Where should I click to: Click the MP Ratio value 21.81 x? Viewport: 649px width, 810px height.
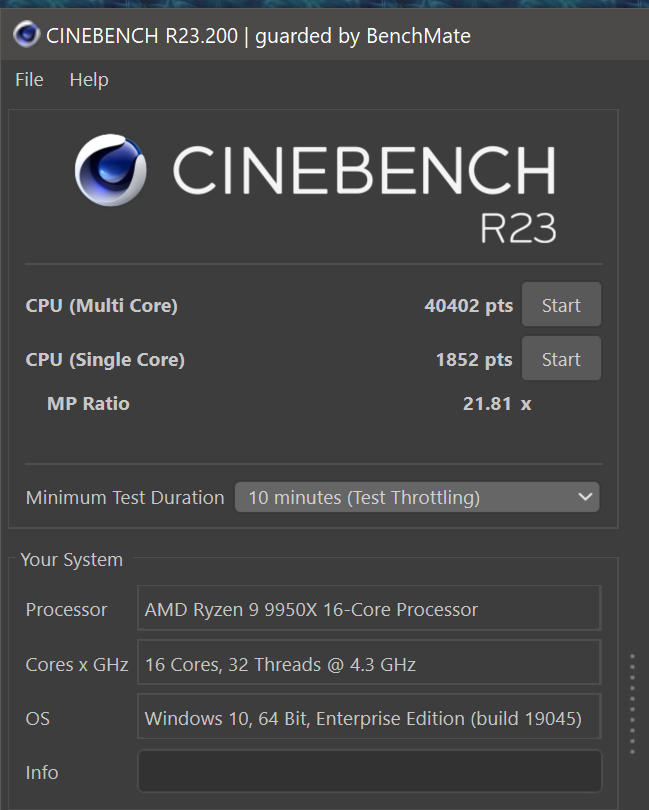(496, 404)
